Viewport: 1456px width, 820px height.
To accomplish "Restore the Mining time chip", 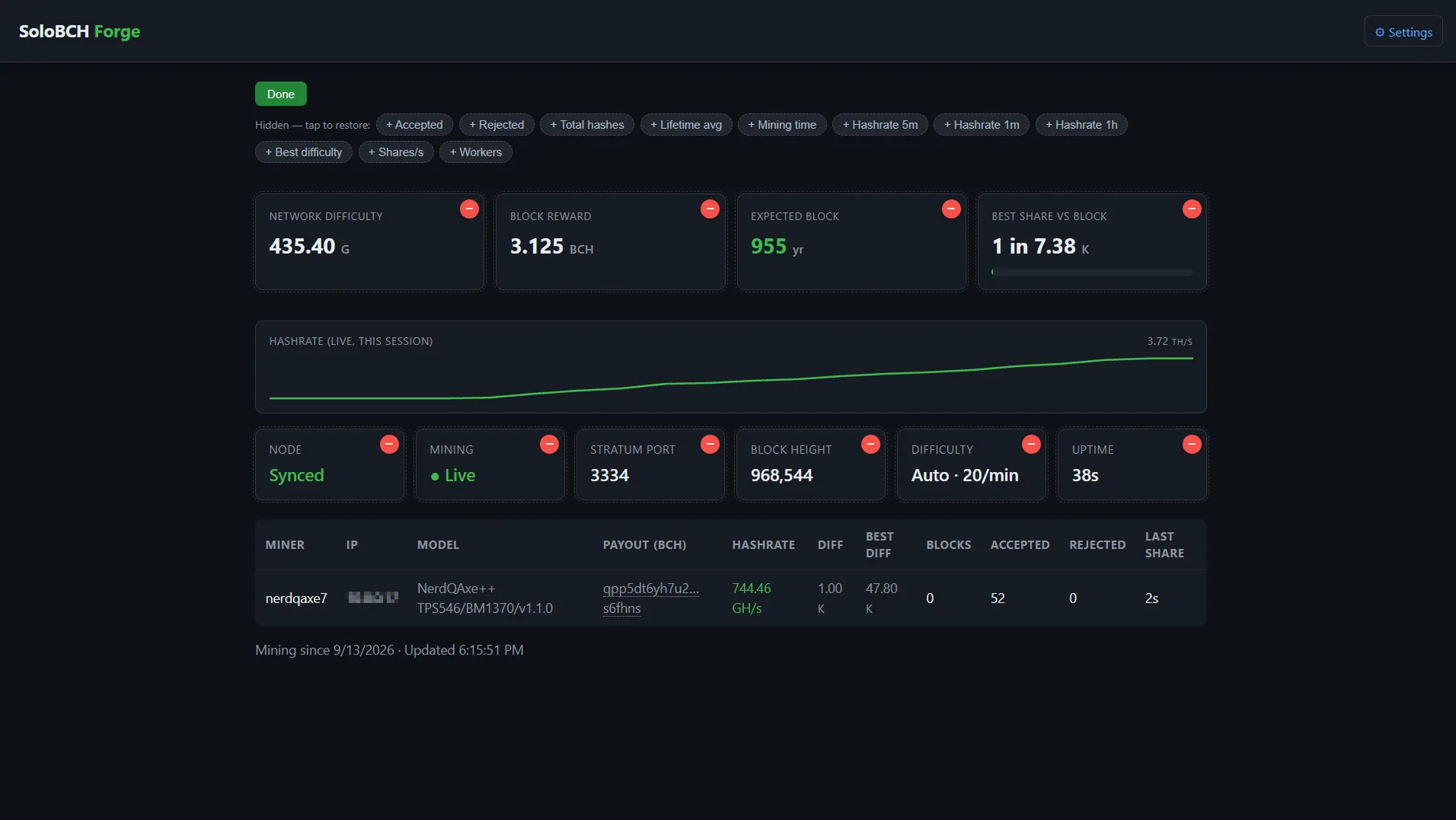I will [x=782, y=125].
